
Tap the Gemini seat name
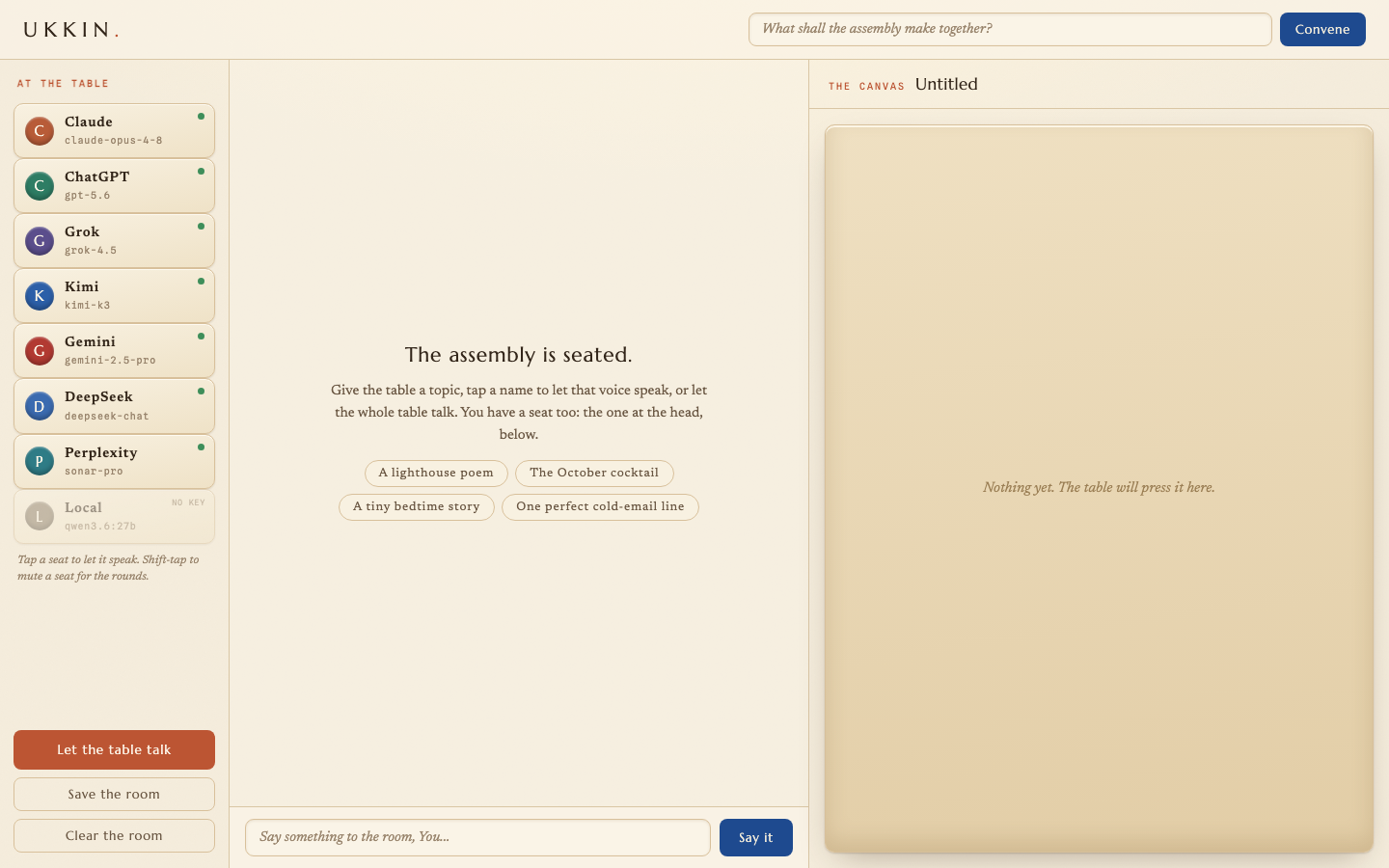(90, 341)
